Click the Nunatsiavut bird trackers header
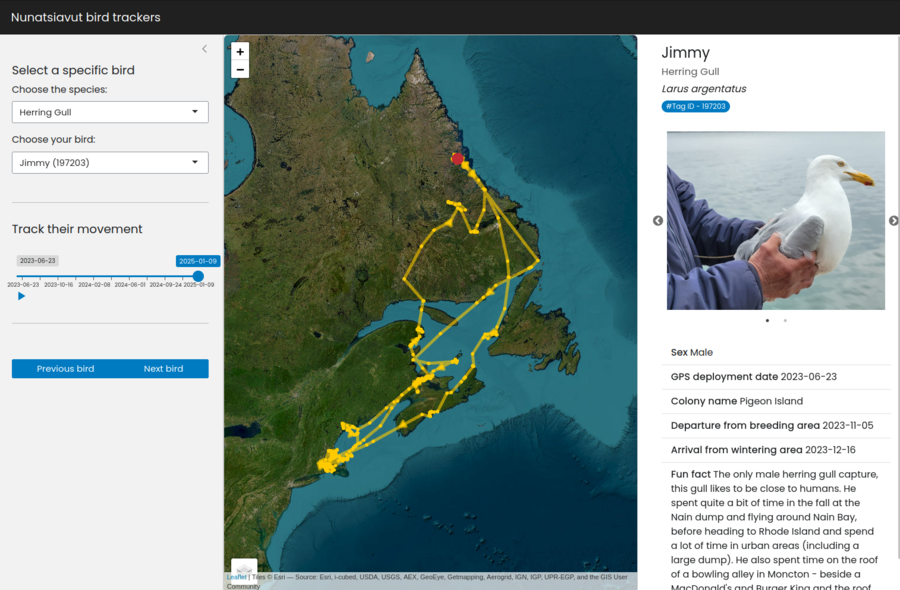 click(x=85, y=16)
